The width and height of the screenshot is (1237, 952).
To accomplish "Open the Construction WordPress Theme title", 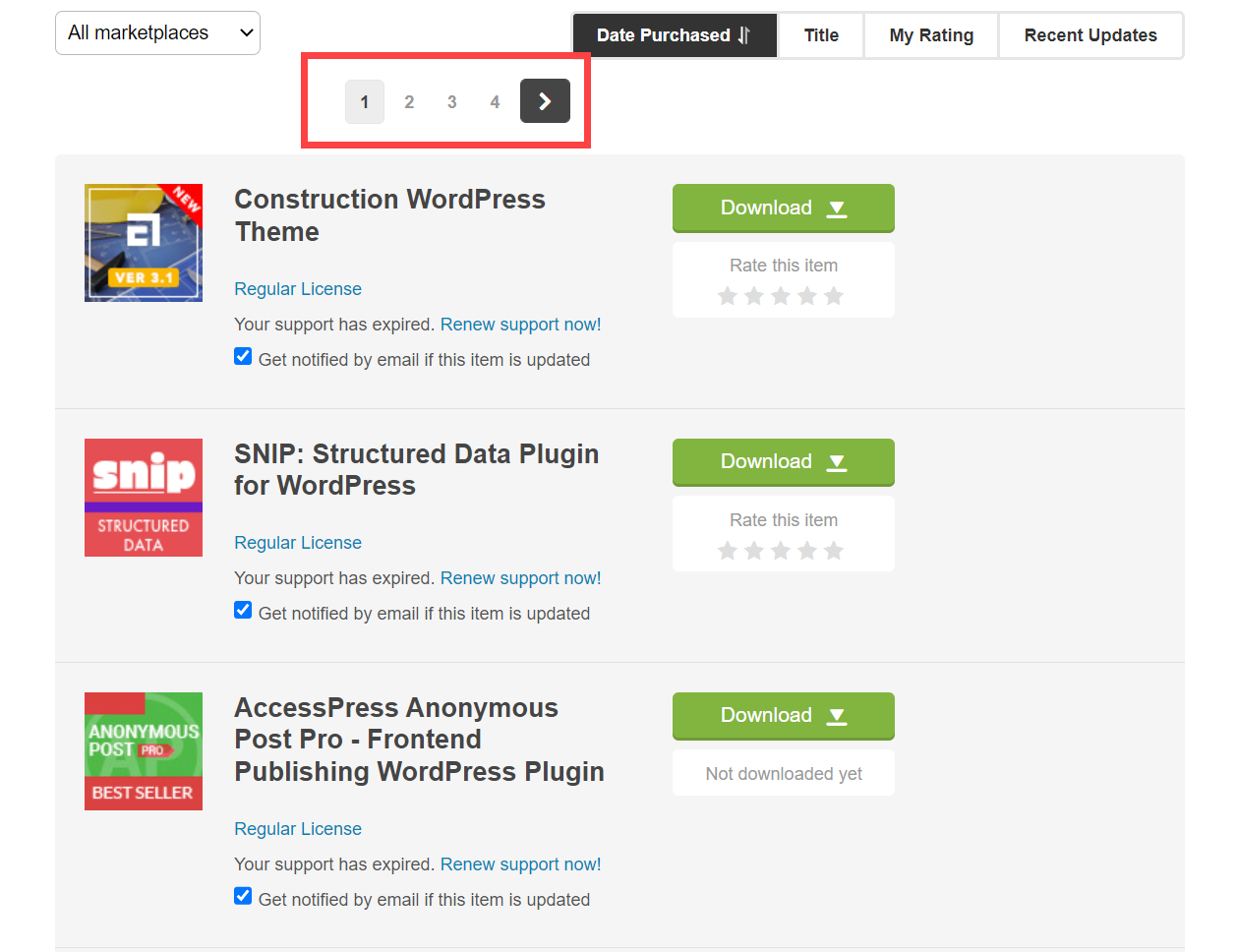I will click(x=389, y=215).
